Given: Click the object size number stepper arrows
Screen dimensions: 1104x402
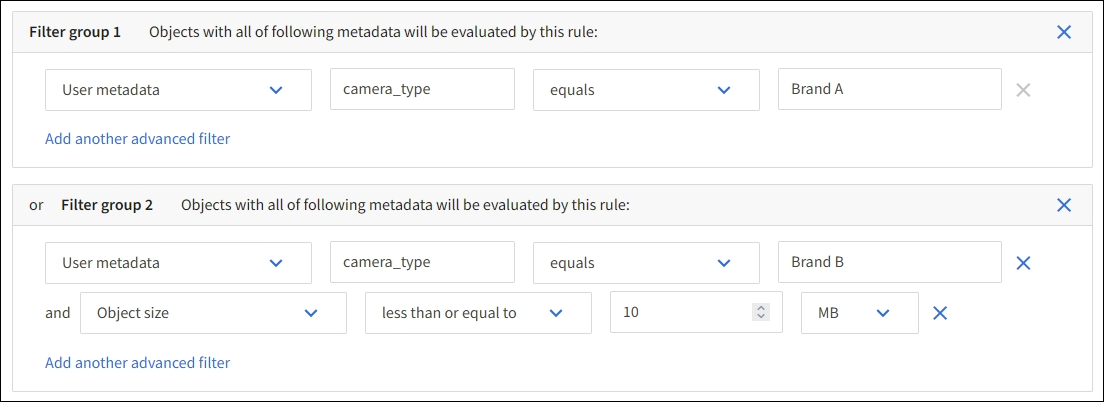Looking at the screenshot, I should [x=761, y=313].
